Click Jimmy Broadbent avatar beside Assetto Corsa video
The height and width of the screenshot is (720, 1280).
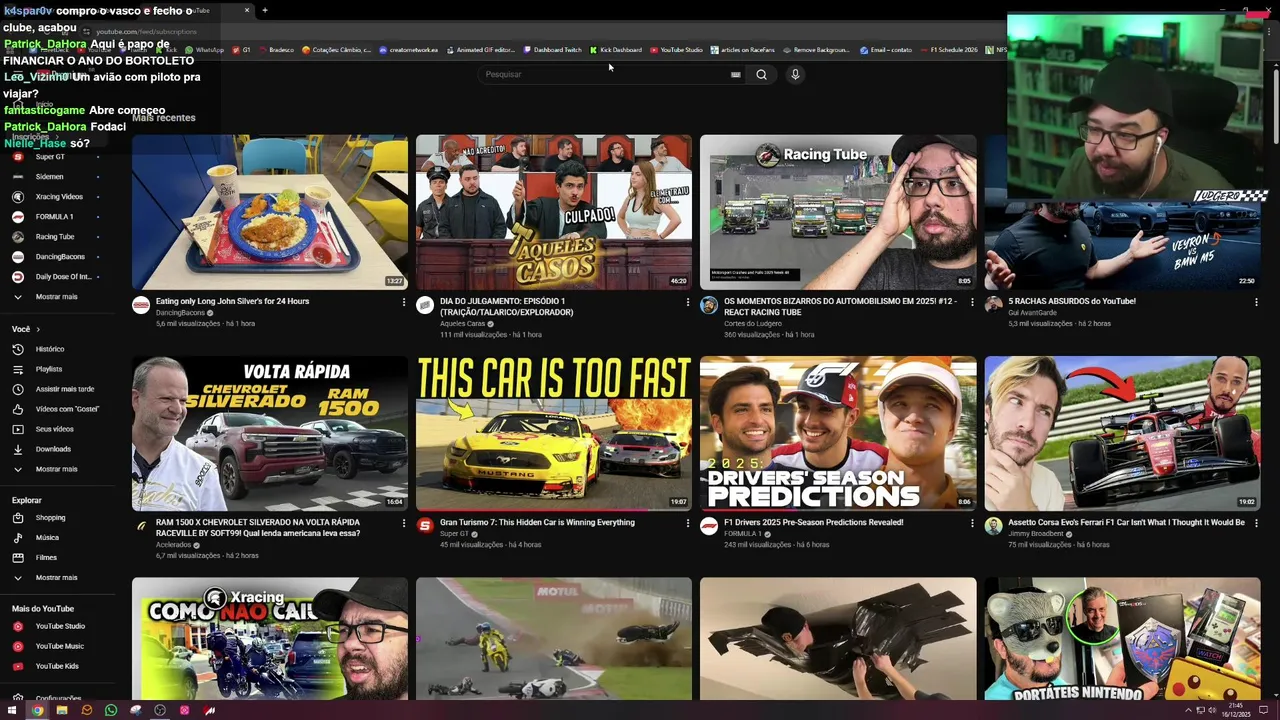point(993,526)
